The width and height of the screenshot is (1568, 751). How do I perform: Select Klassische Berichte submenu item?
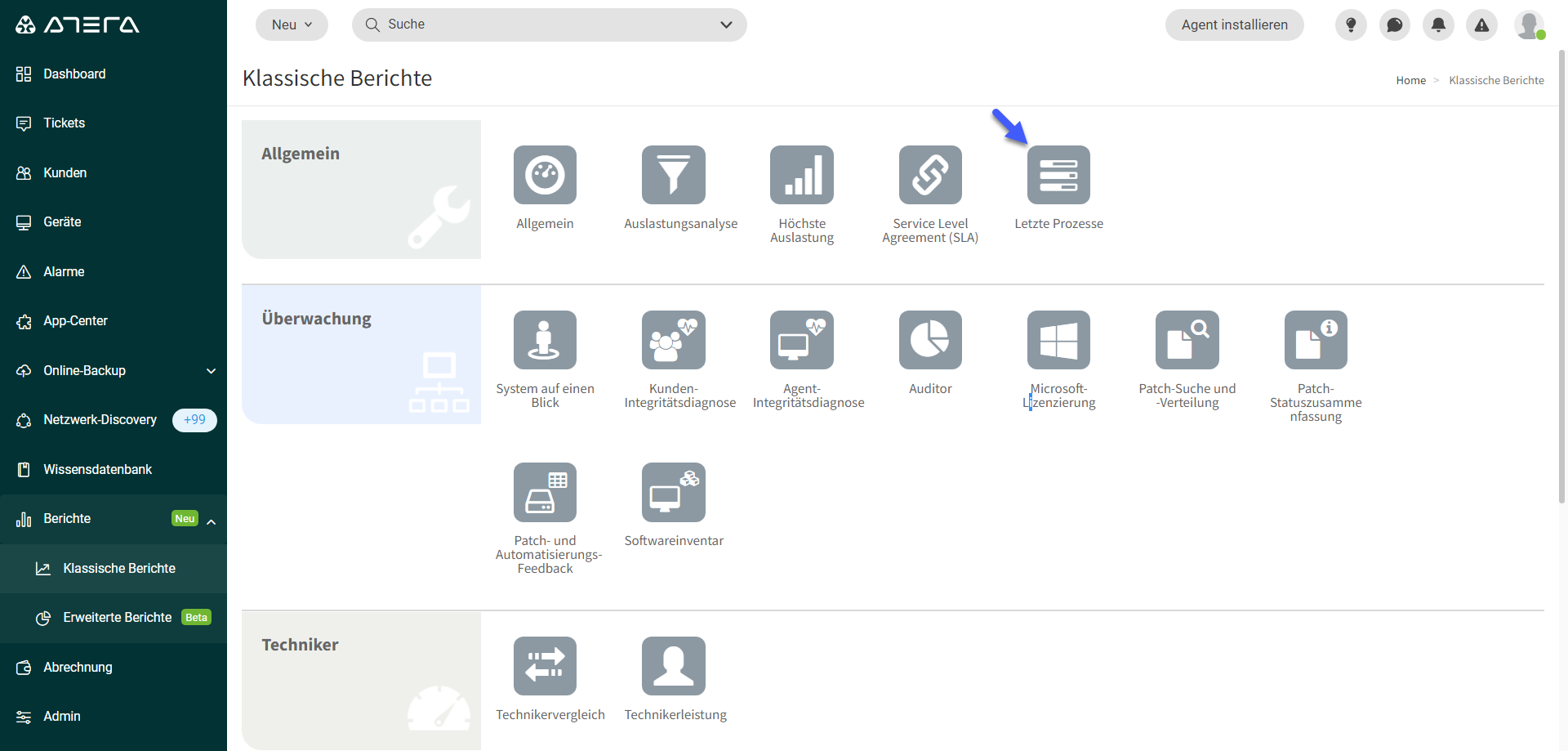pos(114,568)
